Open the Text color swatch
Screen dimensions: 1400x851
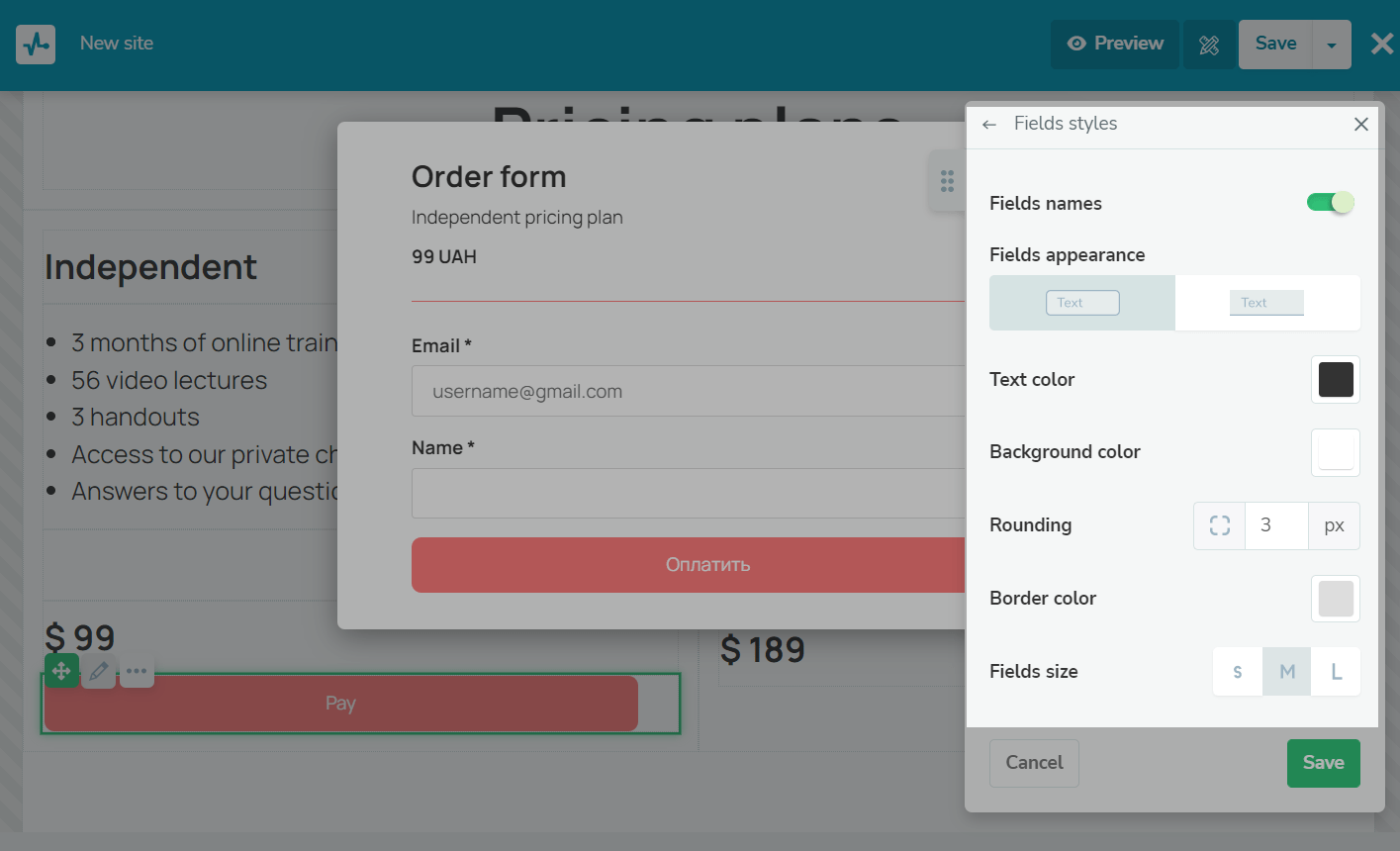click(x=1336, y=380)
